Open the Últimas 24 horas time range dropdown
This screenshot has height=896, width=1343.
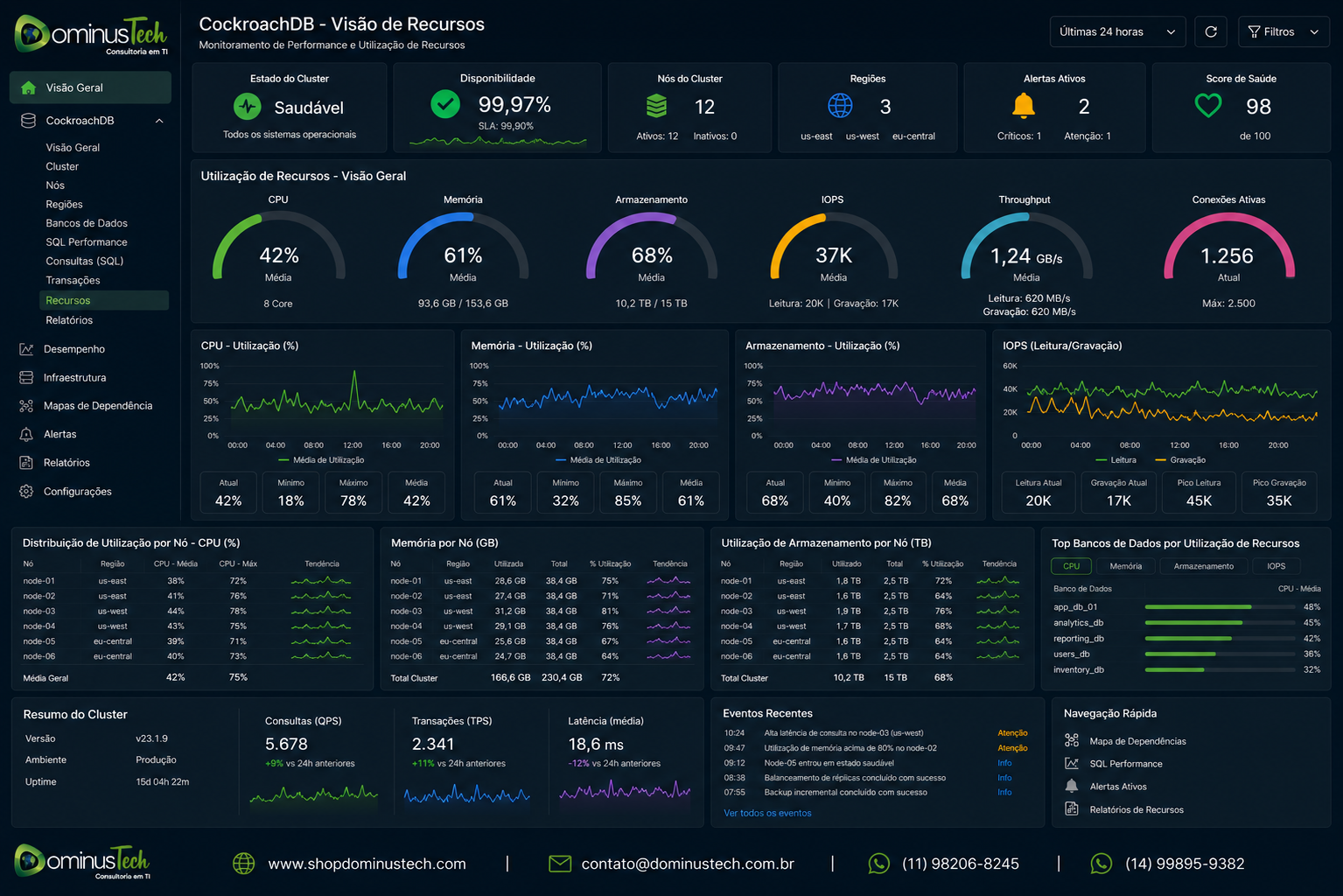1117,31
